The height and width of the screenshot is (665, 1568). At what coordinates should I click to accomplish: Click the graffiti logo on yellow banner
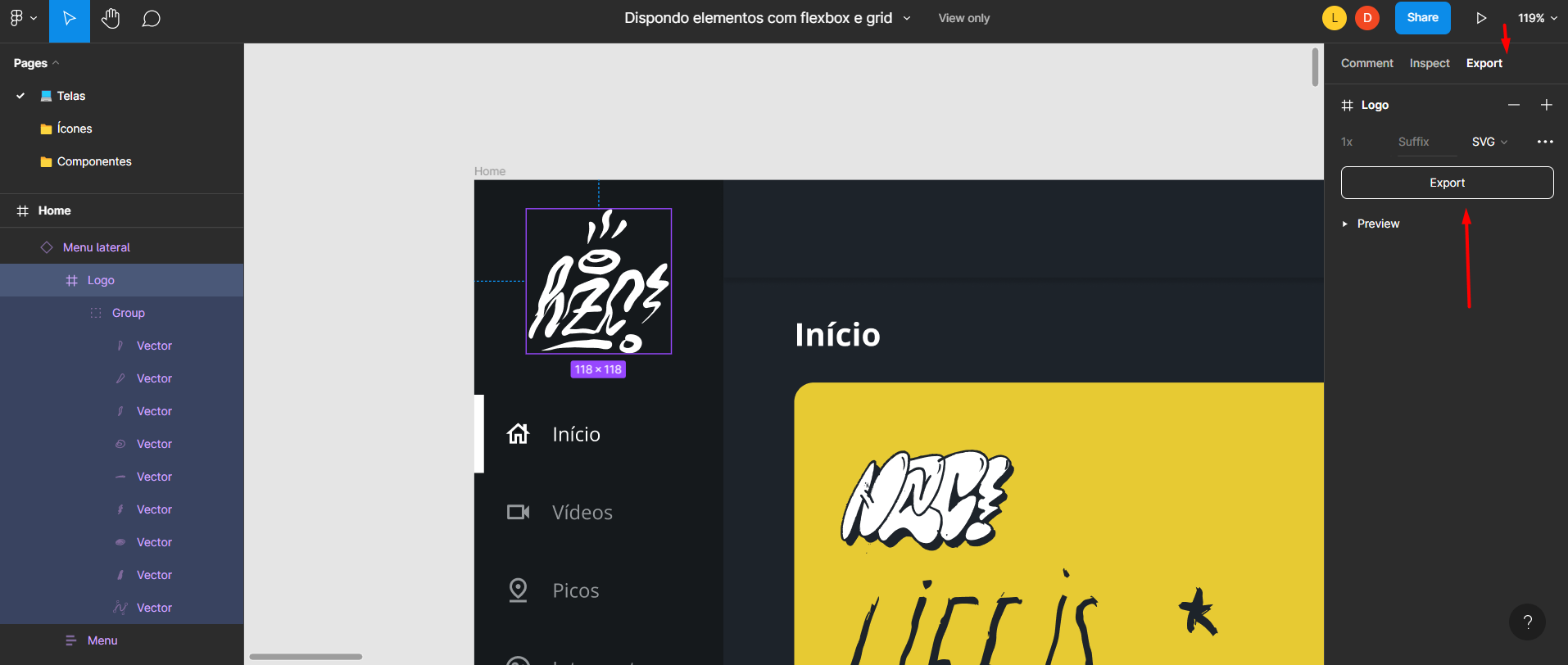927,499
